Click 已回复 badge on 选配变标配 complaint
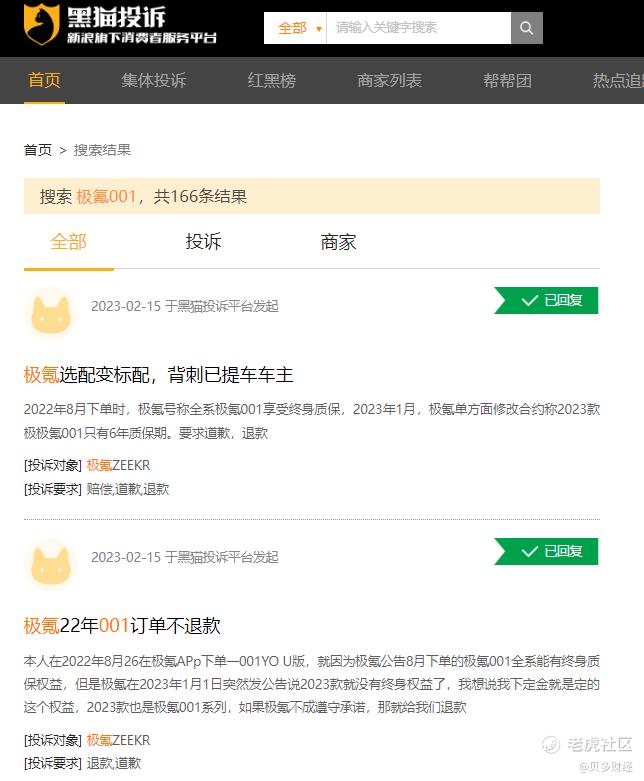 (x=546, y=300)
